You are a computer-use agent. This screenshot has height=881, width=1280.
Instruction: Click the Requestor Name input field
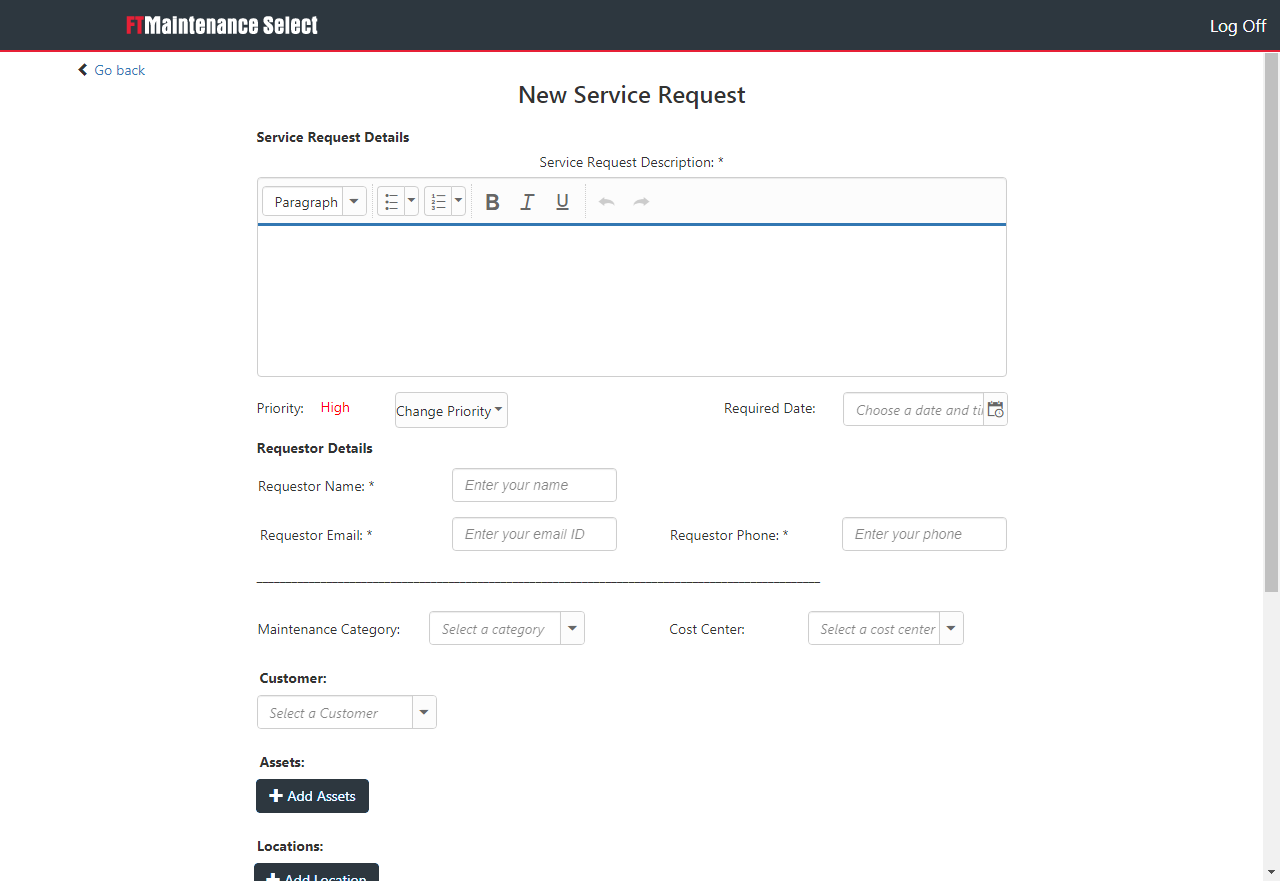coord(534,485)
